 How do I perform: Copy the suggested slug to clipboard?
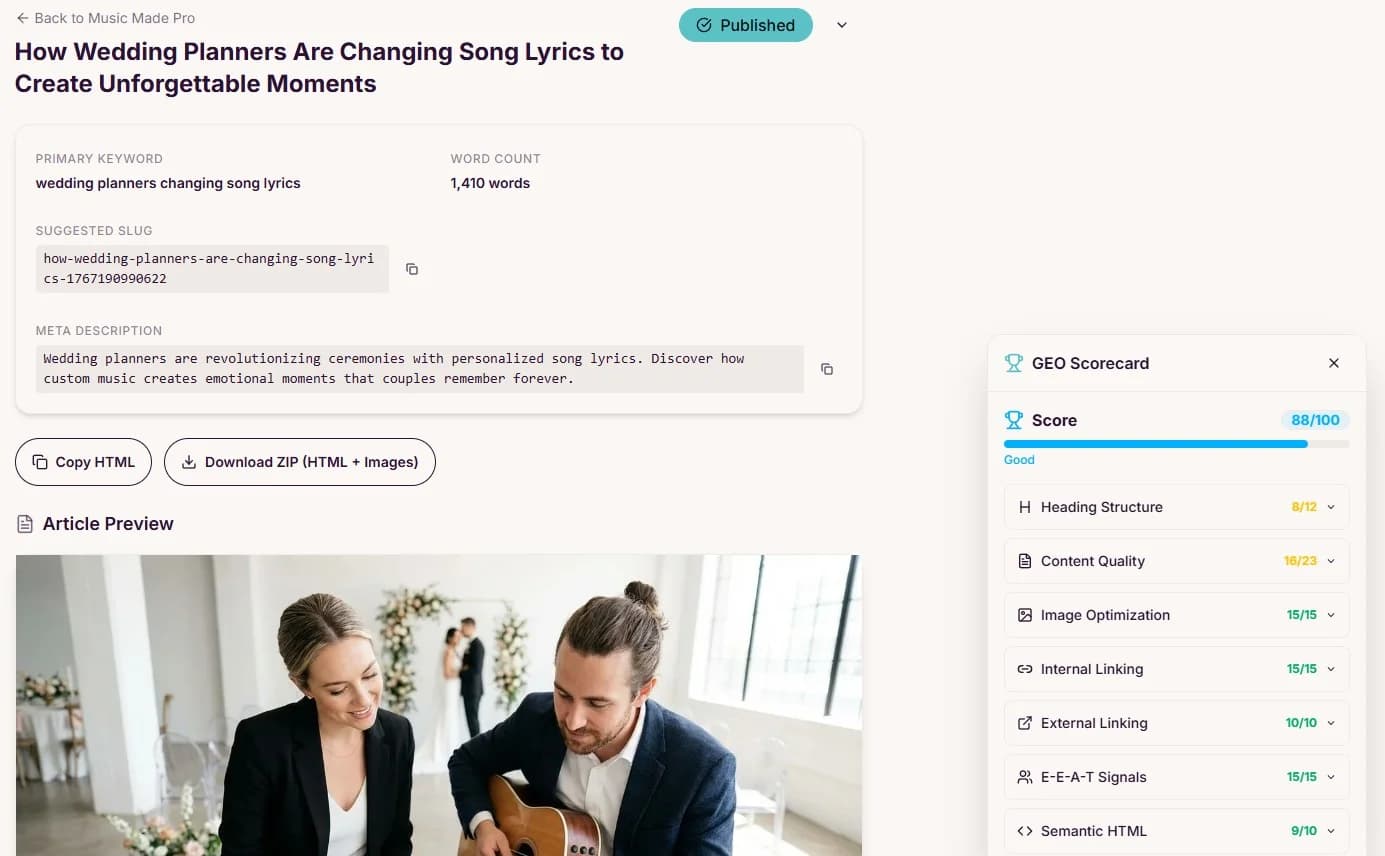(412, 269)
